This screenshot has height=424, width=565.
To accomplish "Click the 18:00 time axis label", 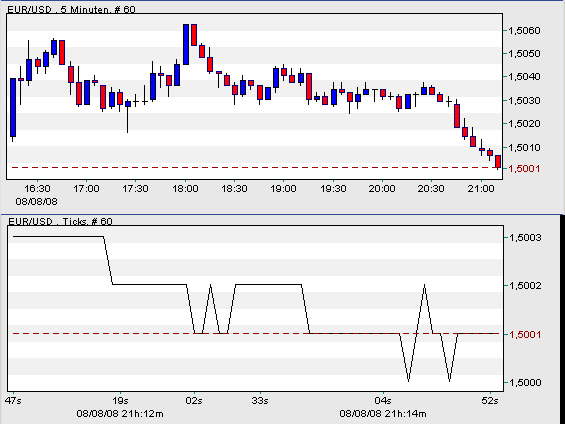I will coord(185,189).
